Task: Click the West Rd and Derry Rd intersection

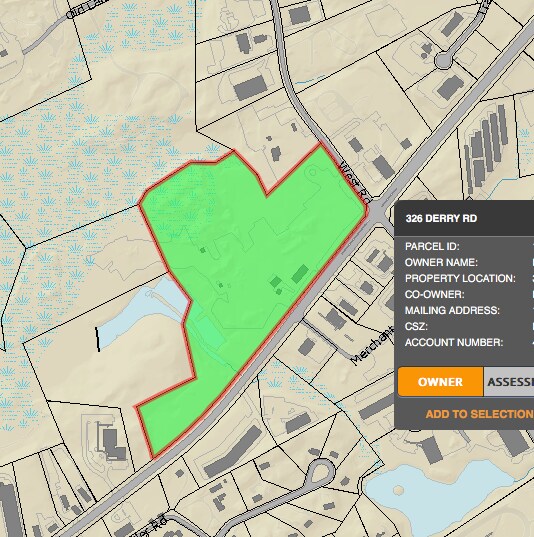Action: tap(377, 212)
